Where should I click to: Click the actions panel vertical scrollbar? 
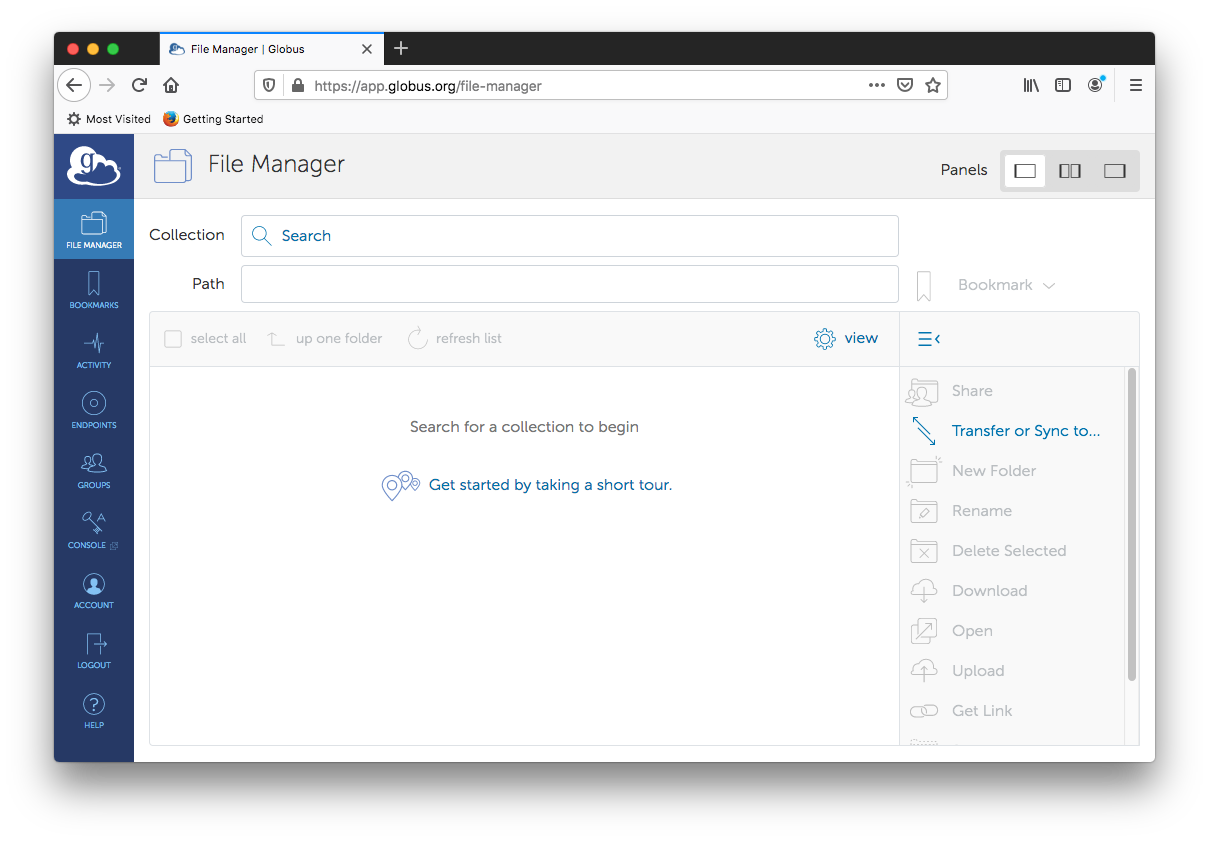click(1131, 524)
